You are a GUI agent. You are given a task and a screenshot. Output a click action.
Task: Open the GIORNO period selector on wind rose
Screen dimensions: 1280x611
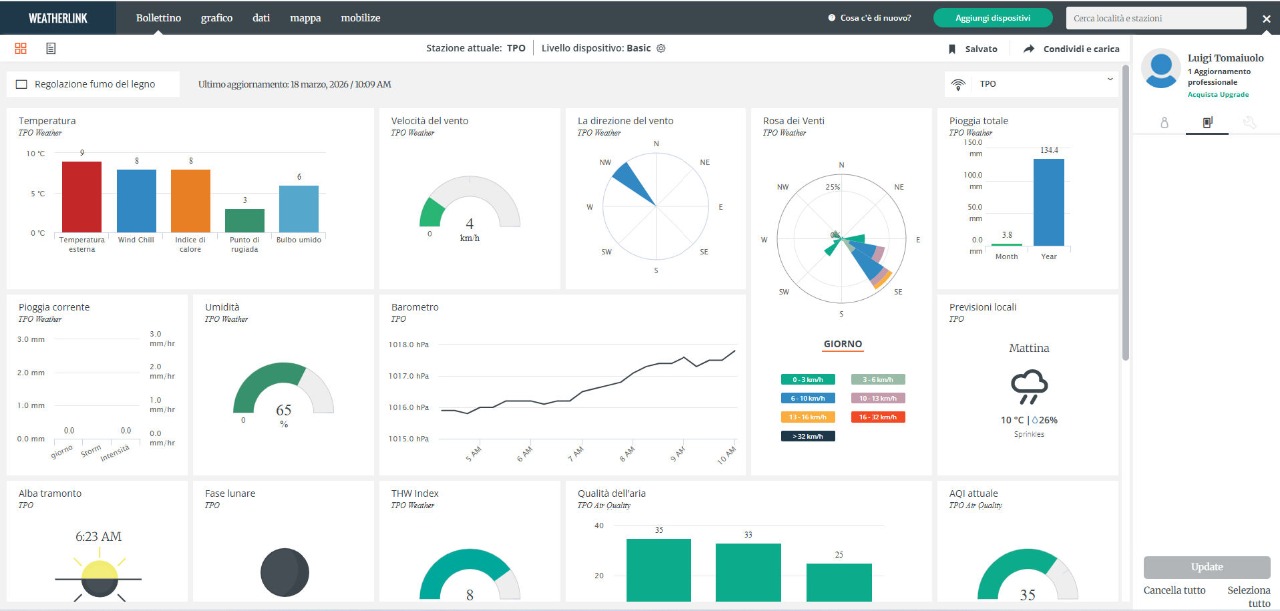[842, 344]
